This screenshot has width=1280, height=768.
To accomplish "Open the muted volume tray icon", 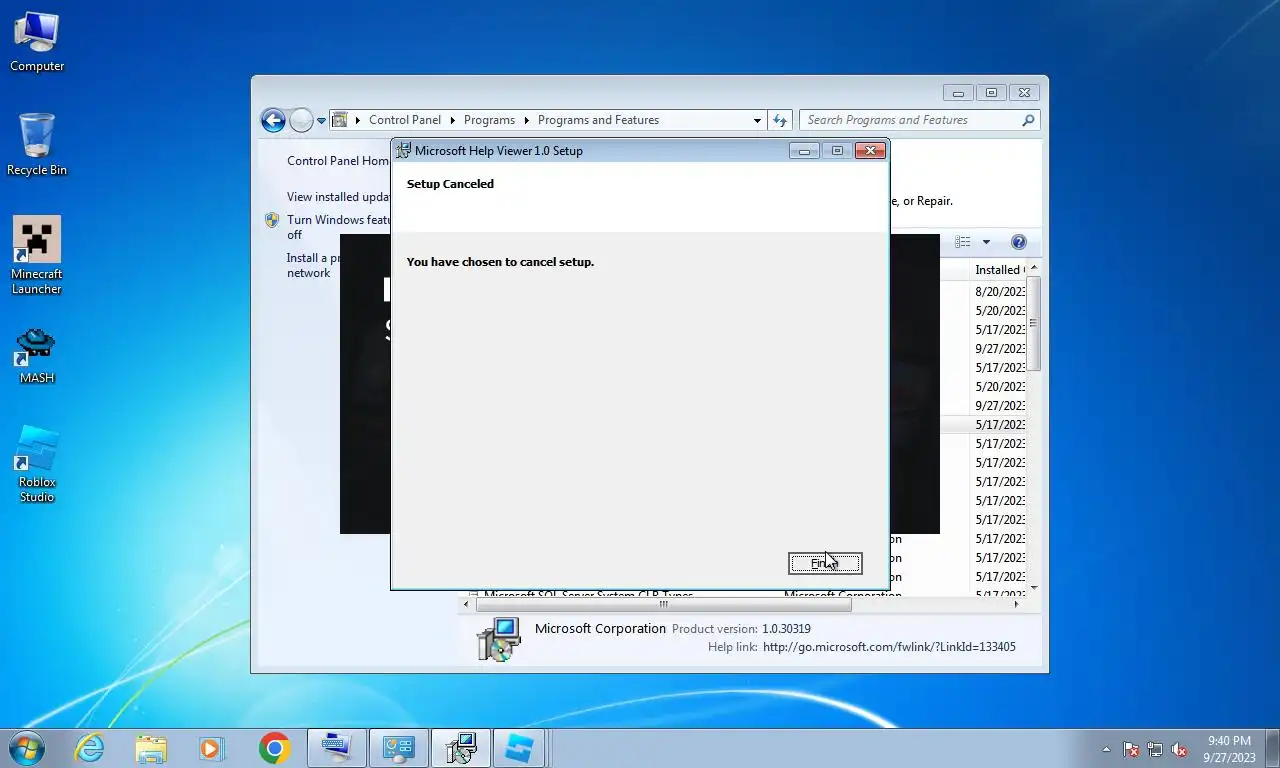I will click(1179, 749).
